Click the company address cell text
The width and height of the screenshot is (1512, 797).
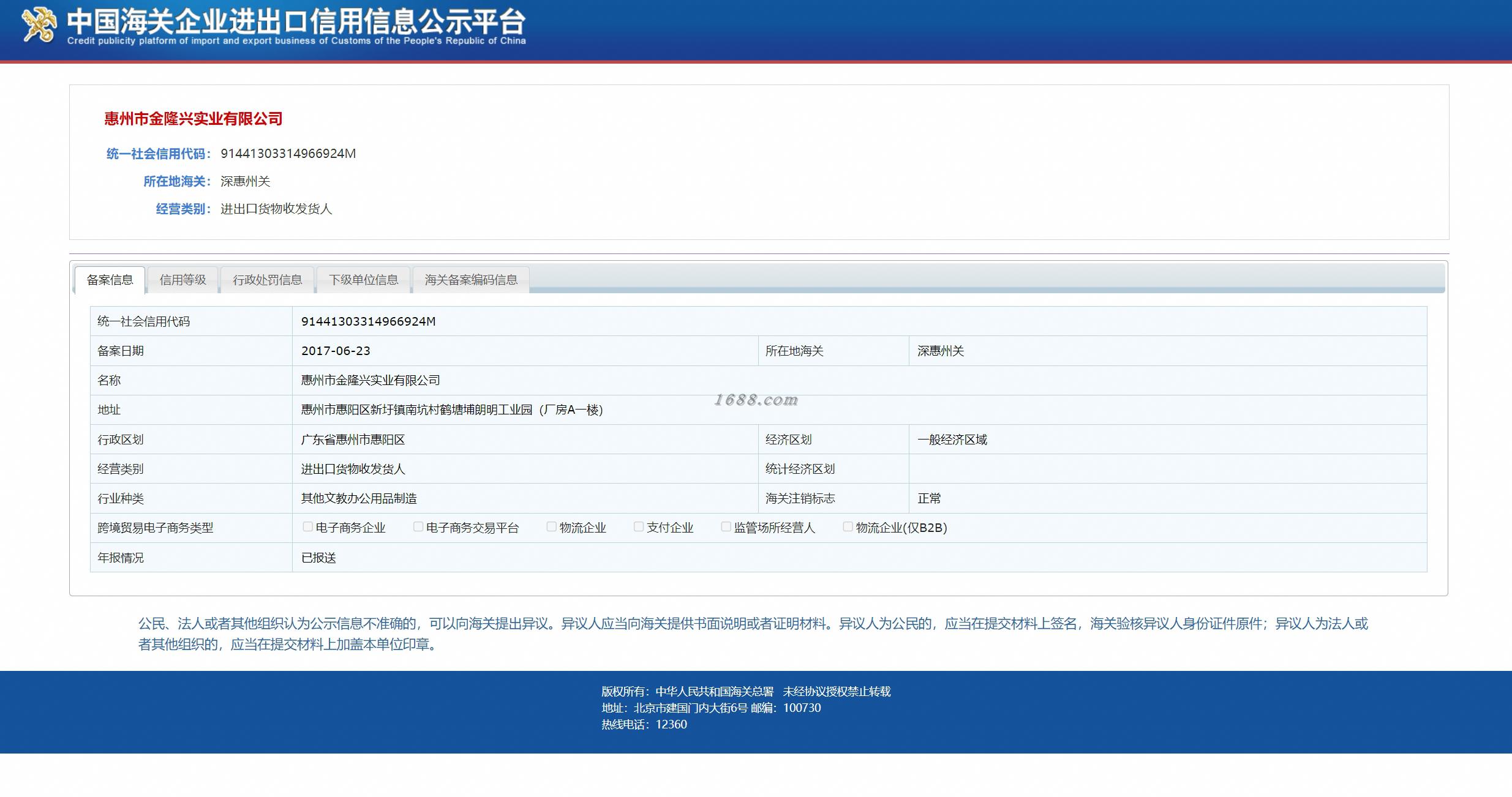tap(451, 410)
